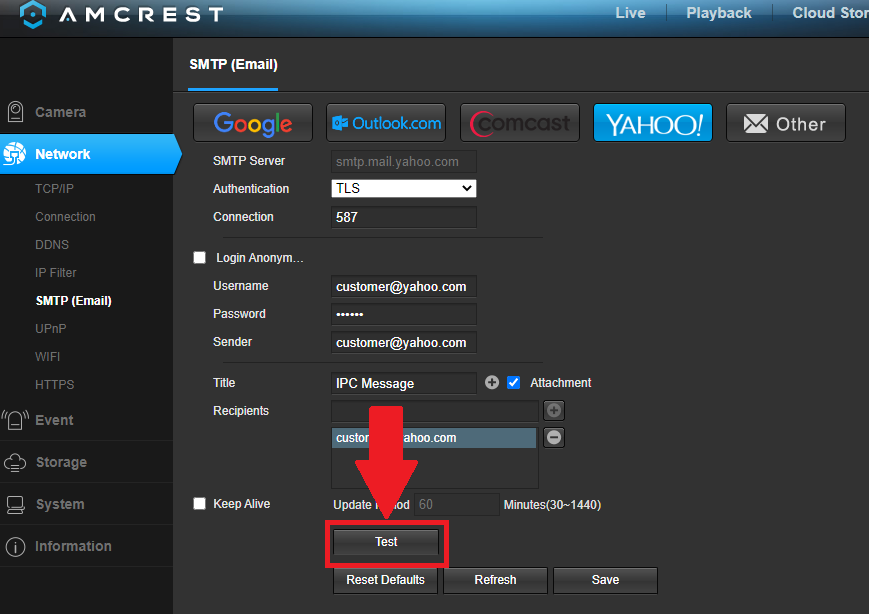The image size is (869, 614).
Task: Open the Playback tab
Action: tap(719, 13)
